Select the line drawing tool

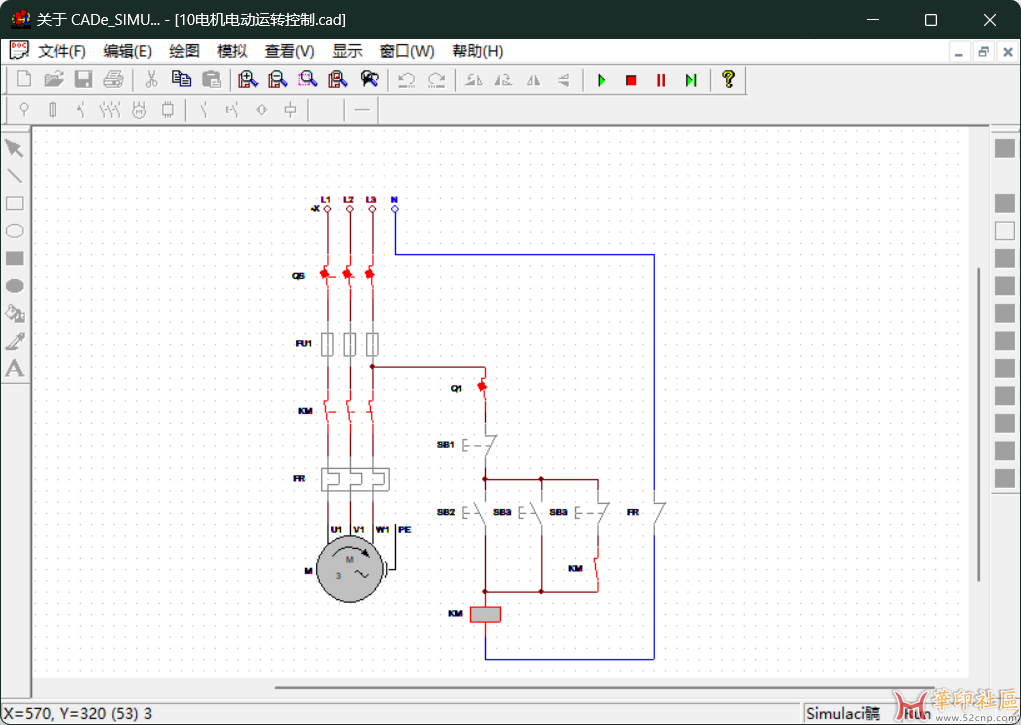coord(14,176)
